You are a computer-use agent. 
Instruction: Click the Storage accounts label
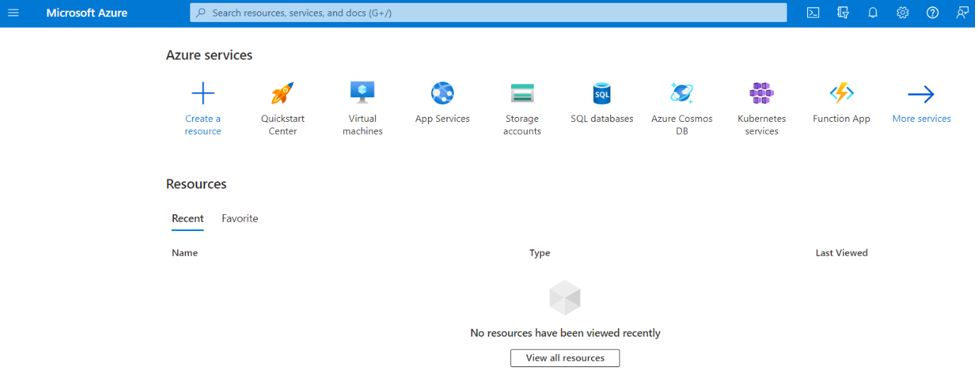click(522, 125)
